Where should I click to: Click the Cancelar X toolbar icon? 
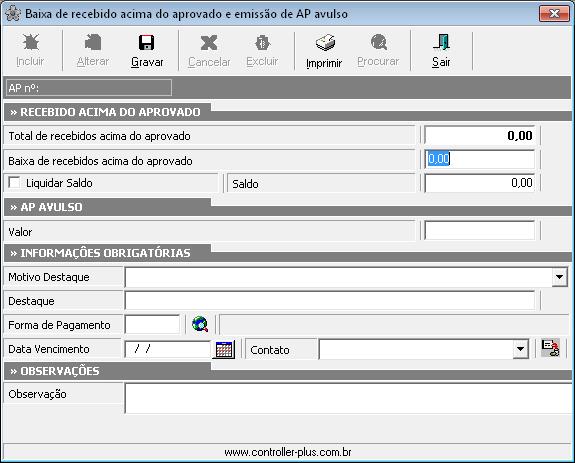[x=209, y=43]
